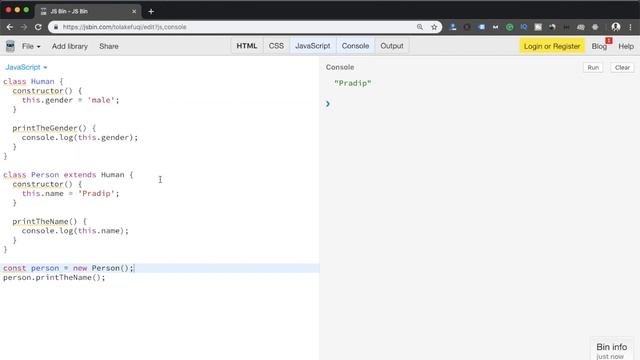Reload the page with the refresh icon
Screen dimensions: 640x360
coord(38,27)
